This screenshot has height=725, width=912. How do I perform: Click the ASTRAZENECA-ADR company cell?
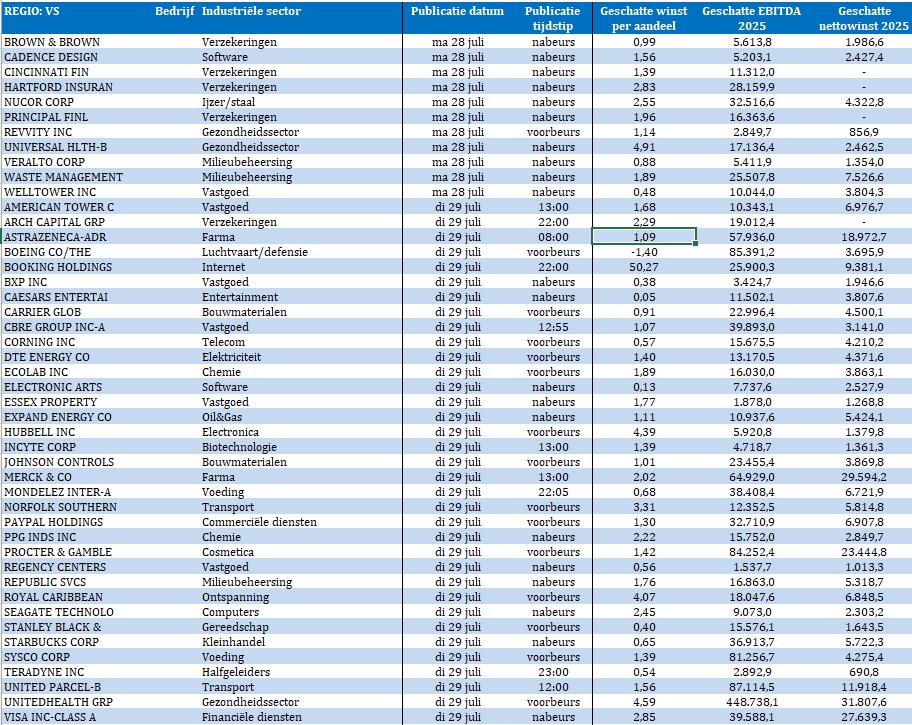coord(55,237)
